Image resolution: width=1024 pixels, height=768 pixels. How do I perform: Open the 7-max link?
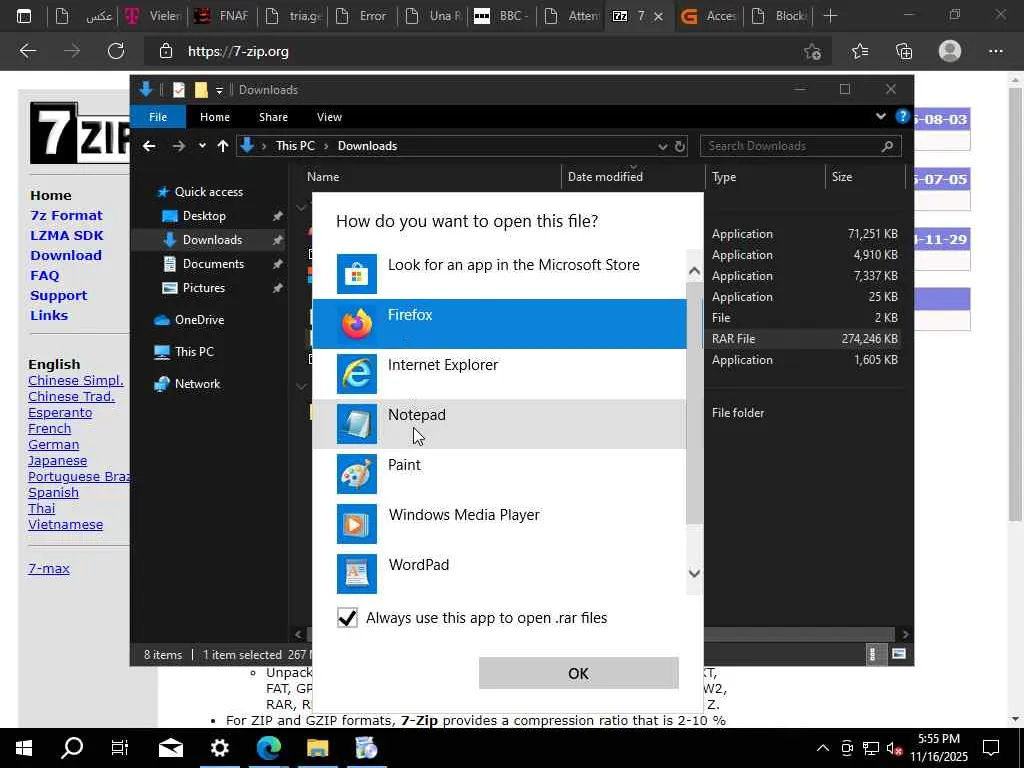click(49, 569)
